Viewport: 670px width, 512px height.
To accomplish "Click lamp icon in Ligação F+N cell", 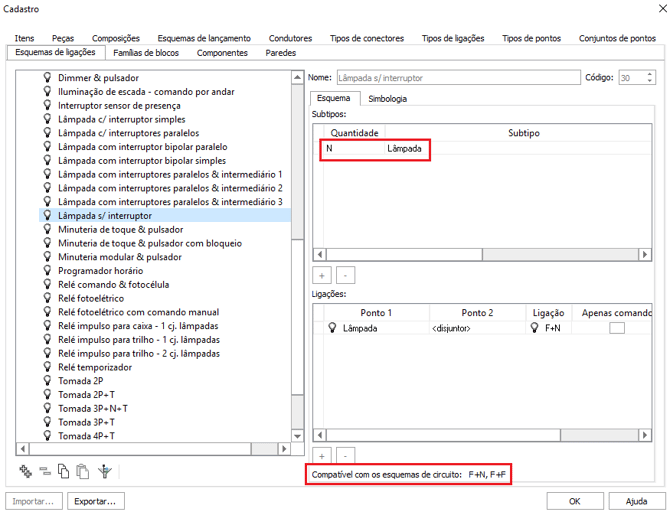I will (535, 328).
